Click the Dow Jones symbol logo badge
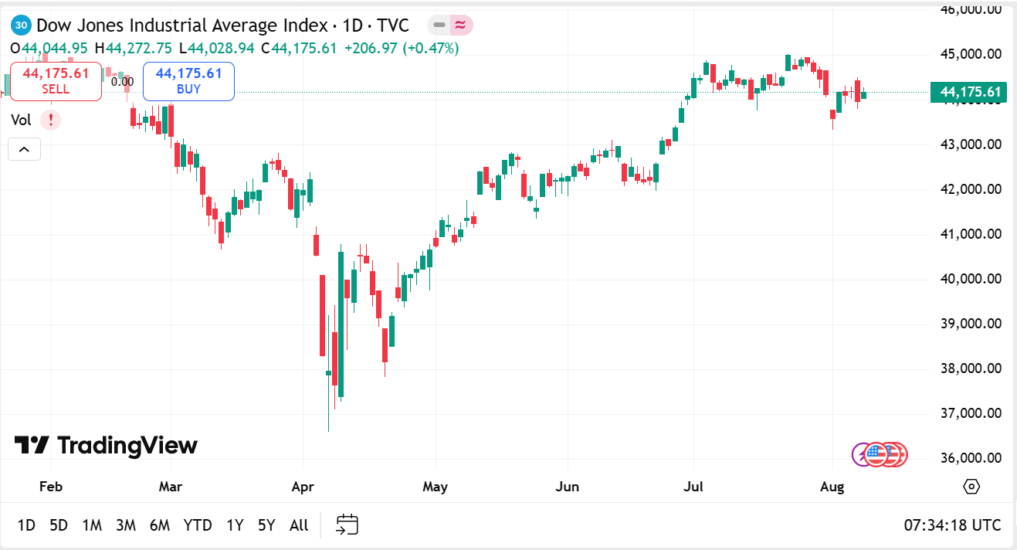The image size is (1017, 550). 21,24
